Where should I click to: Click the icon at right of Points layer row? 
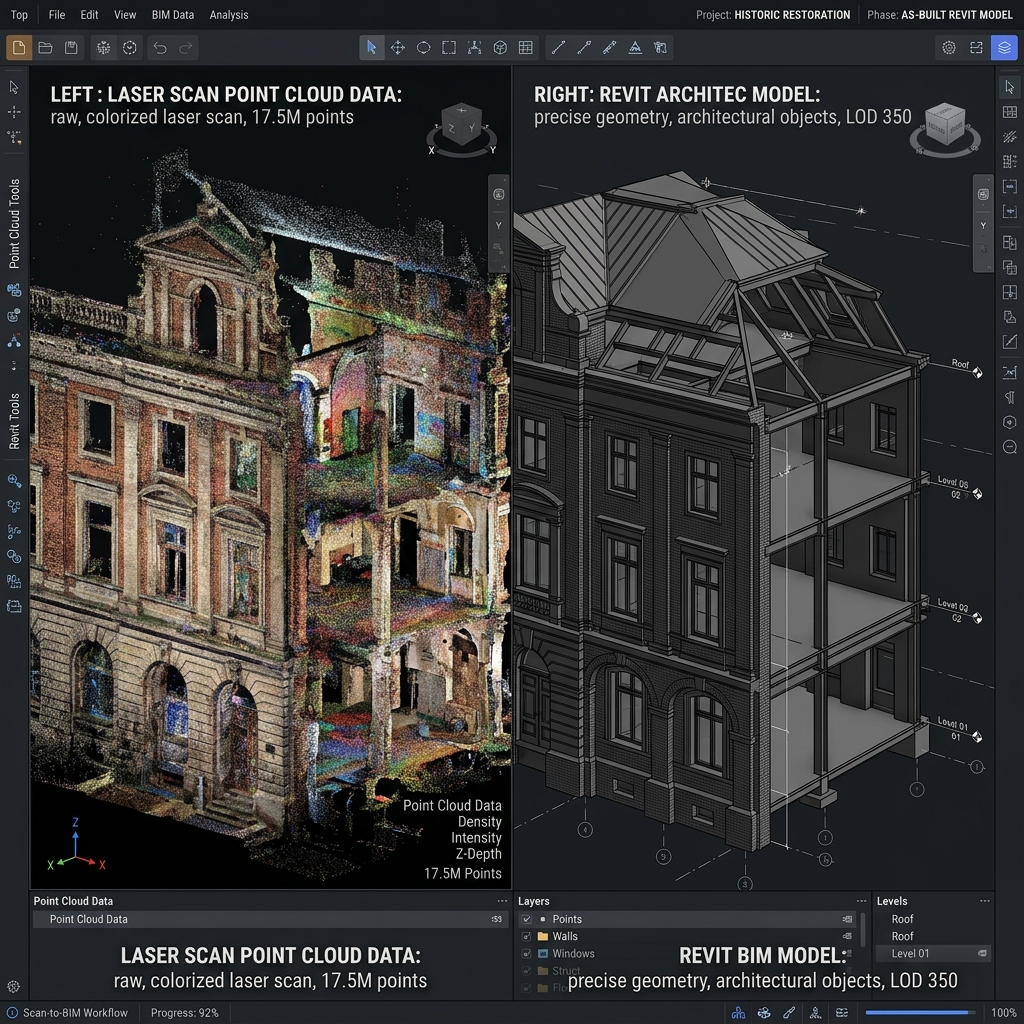point(847,919)
